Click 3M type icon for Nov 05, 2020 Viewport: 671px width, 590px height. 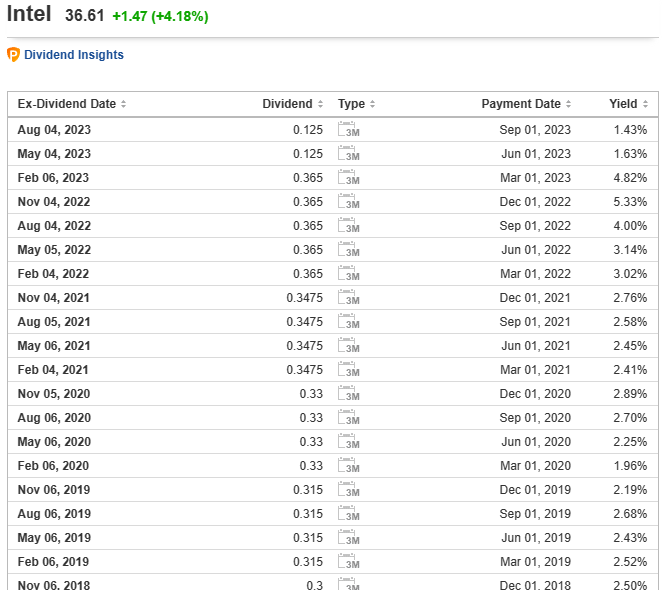pyautogui.click(x=348, y=393)
